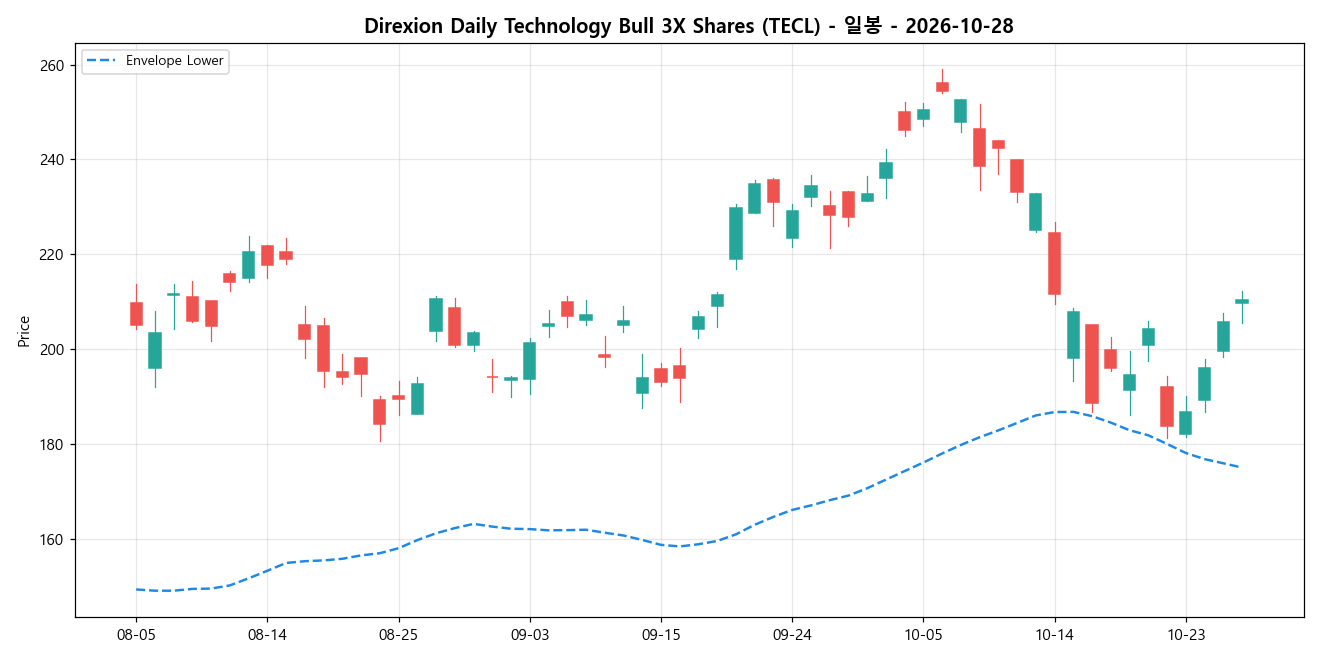Viewport: 1320px width, 660px height.
Task: Click the 220 y-axis tick label
Action: coord(51,255)
